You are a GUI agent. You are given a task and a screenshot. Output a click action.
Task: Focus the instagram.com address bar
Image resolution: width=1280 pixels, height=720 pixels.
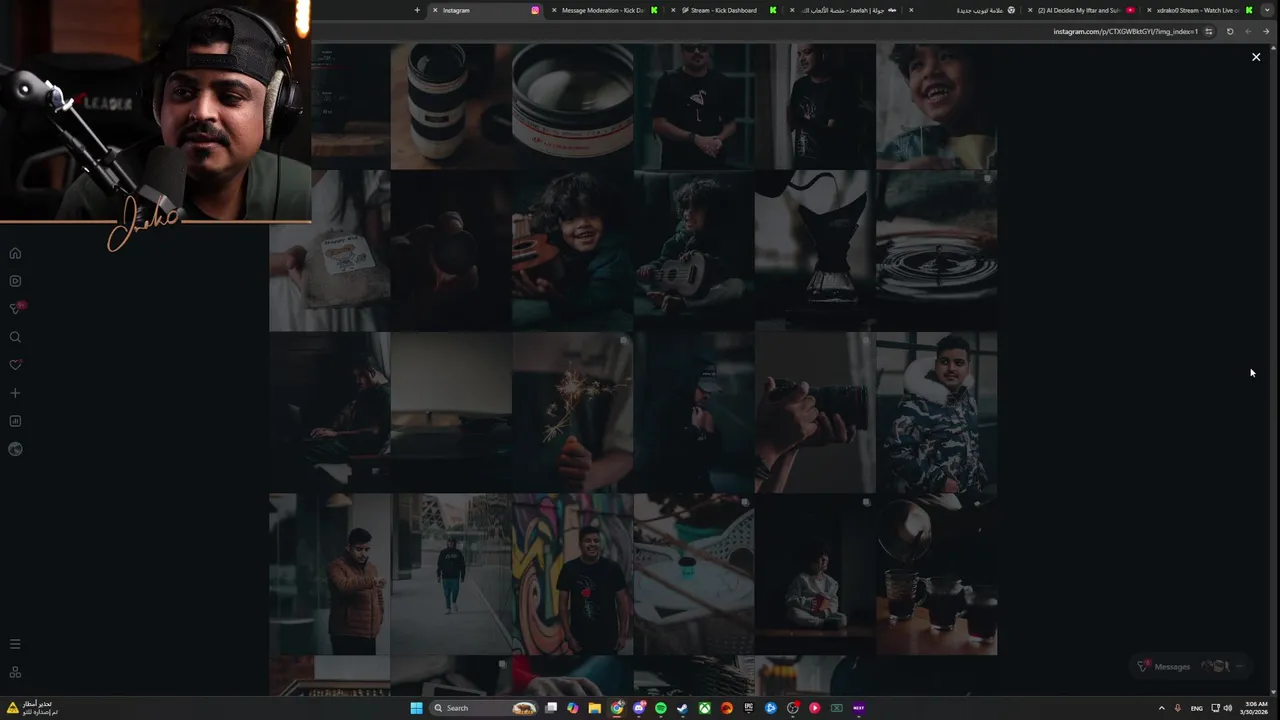1125,31
